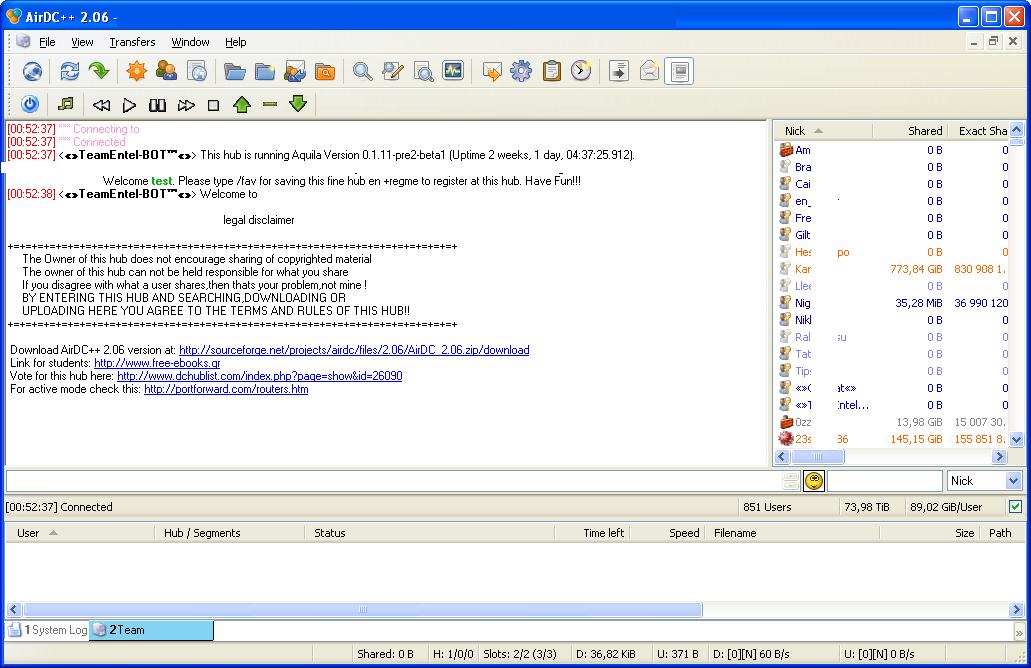Click the stop media button

(213, 105)
